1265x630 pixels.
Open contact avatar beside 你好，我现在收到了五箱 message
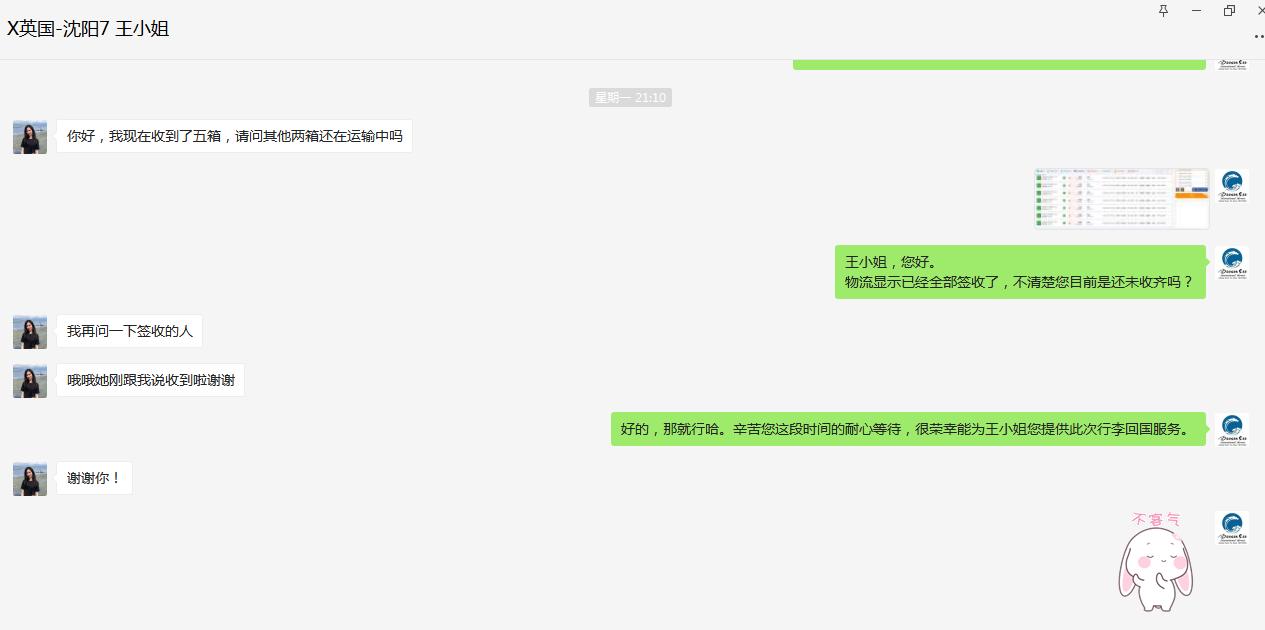30,137
